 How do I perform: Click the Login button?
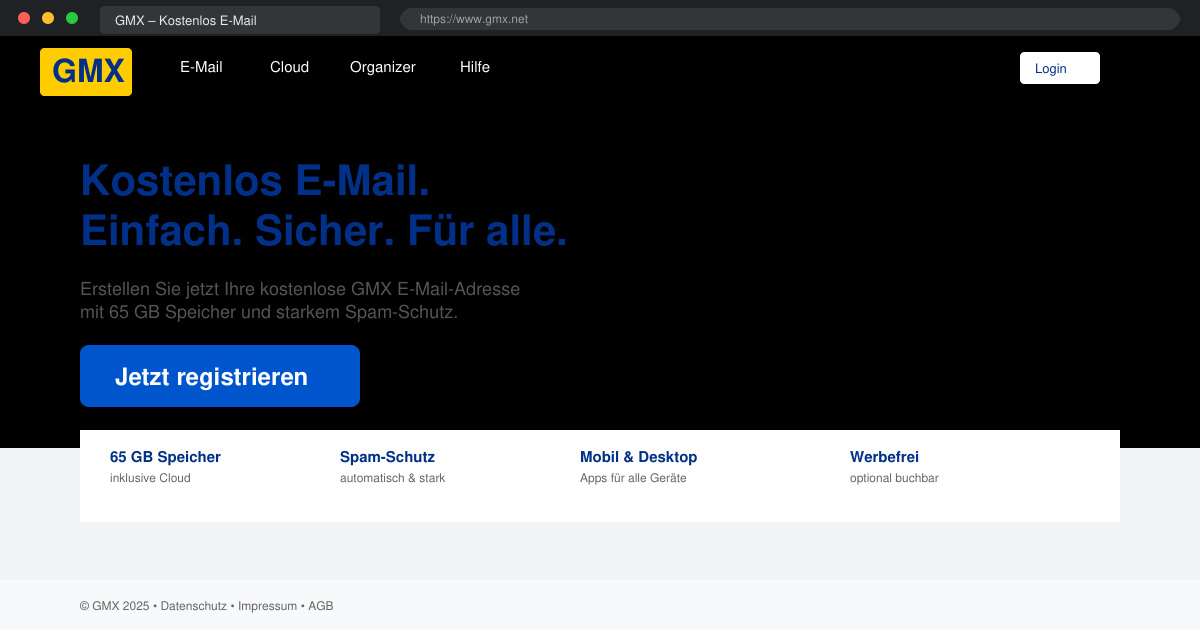point(1060,68)
